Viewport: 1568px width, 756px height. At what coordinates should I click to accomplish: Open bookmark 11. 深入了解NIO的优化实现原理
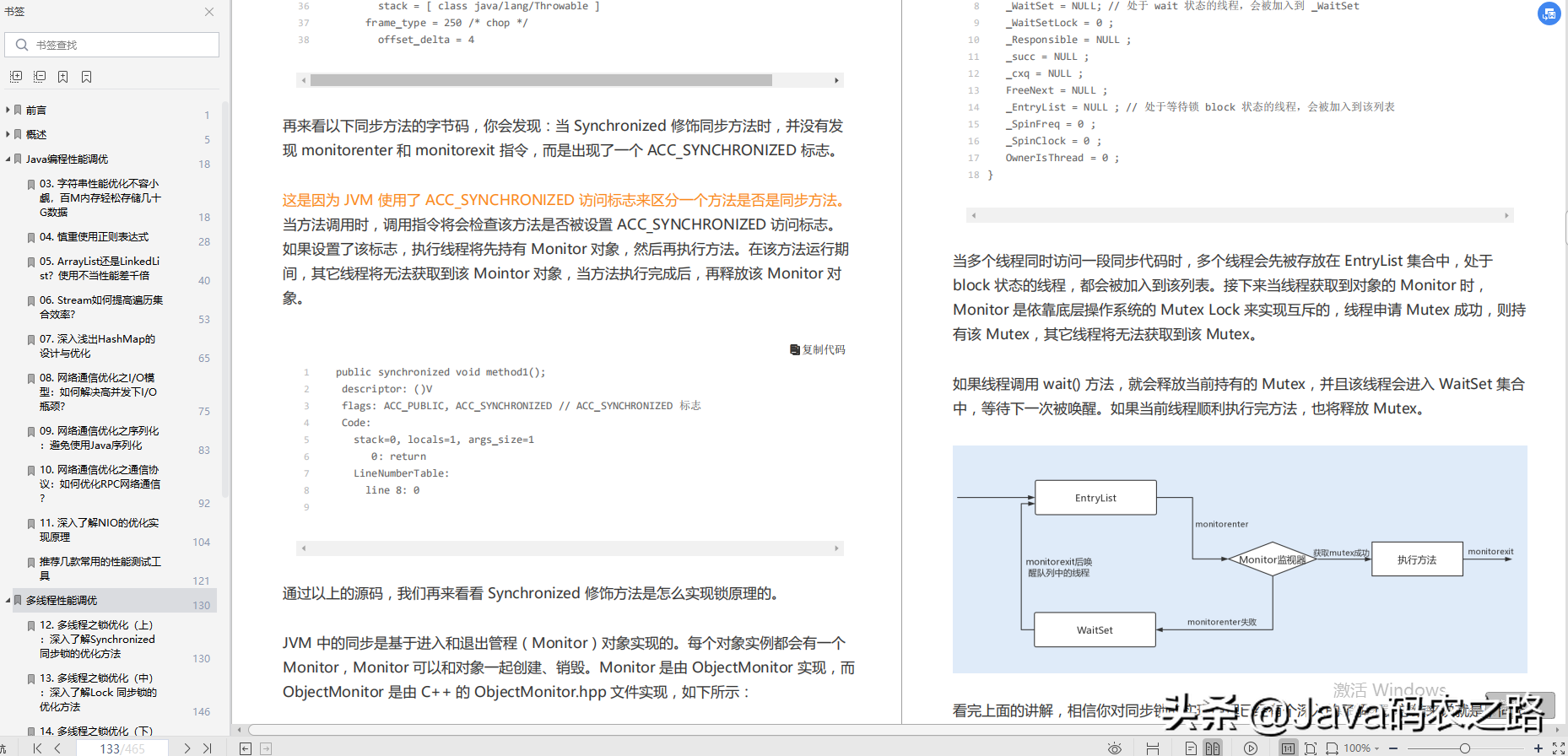tap(99, 530)
